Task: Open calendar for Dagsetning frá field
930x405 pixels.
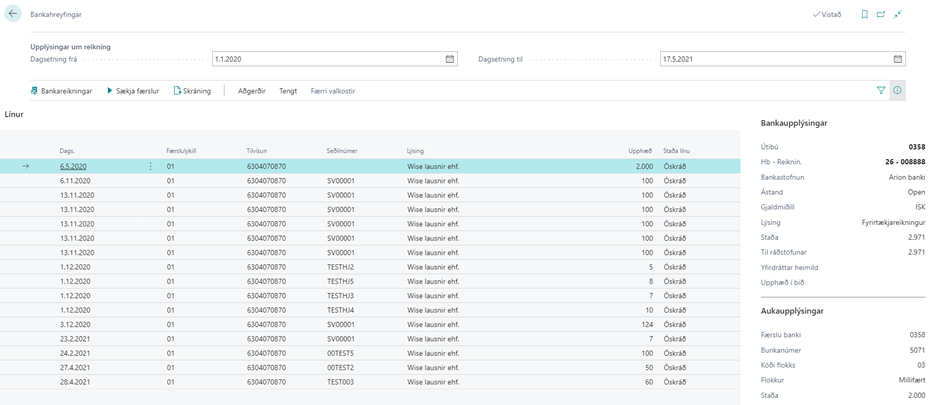Action: point(450,59)
